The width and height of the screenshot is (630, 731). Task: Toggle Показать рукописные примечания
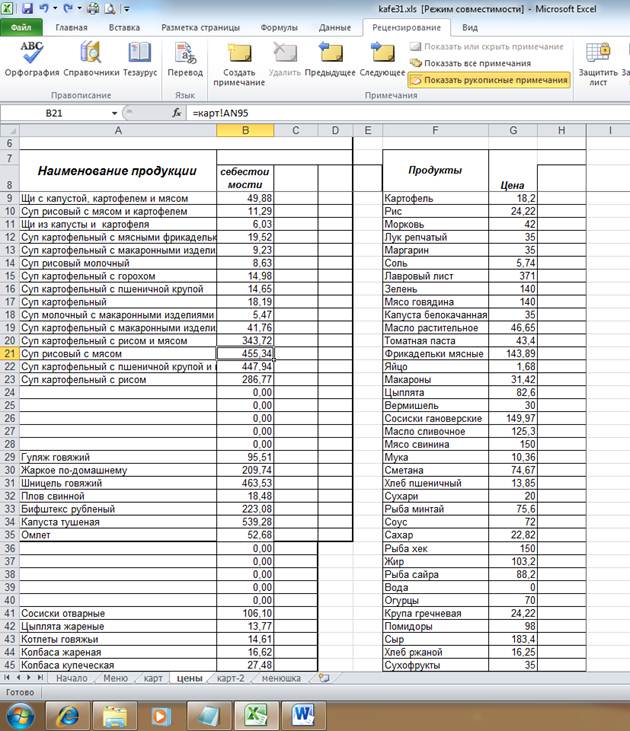490,80
